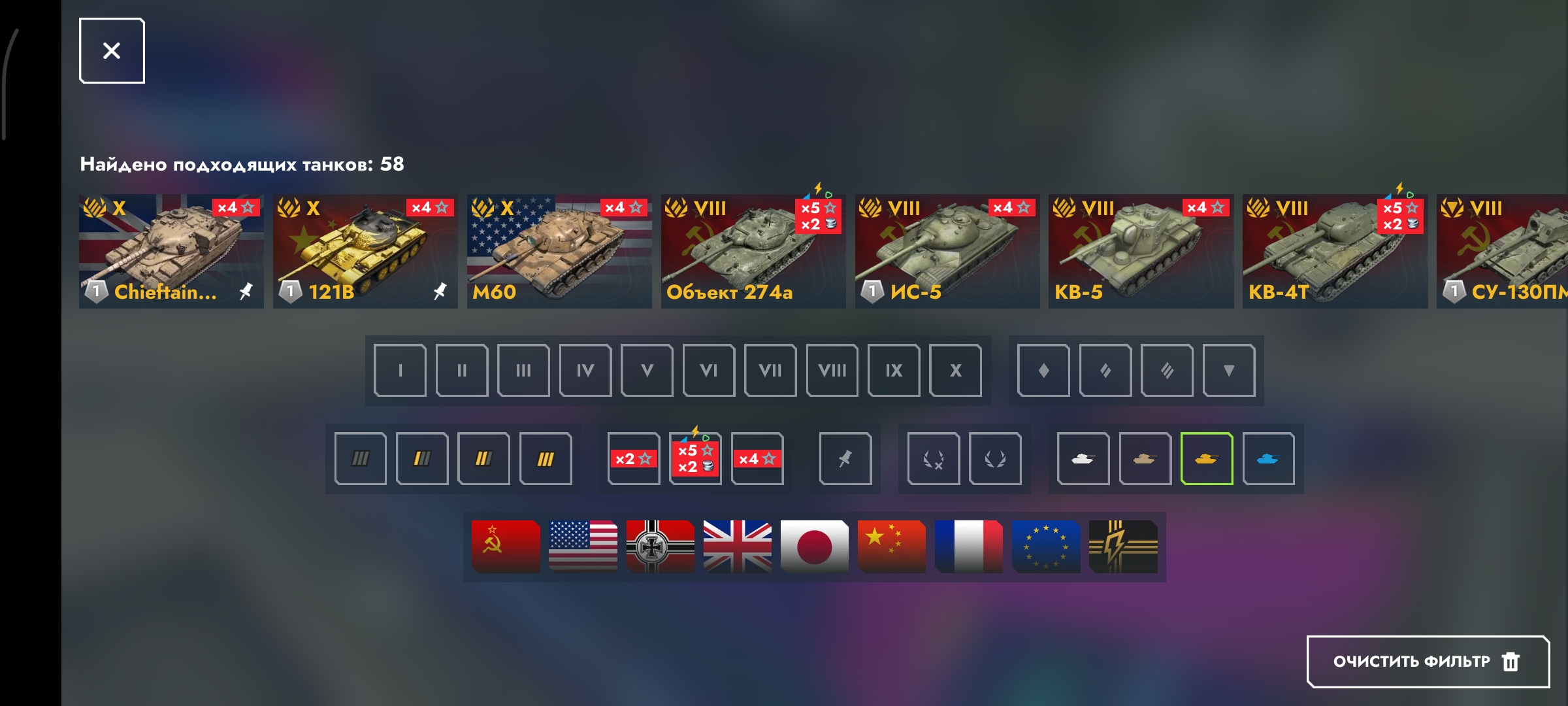Click Очистить фильтр button
Screen dimensions: 1568x706
(1428, 662)
